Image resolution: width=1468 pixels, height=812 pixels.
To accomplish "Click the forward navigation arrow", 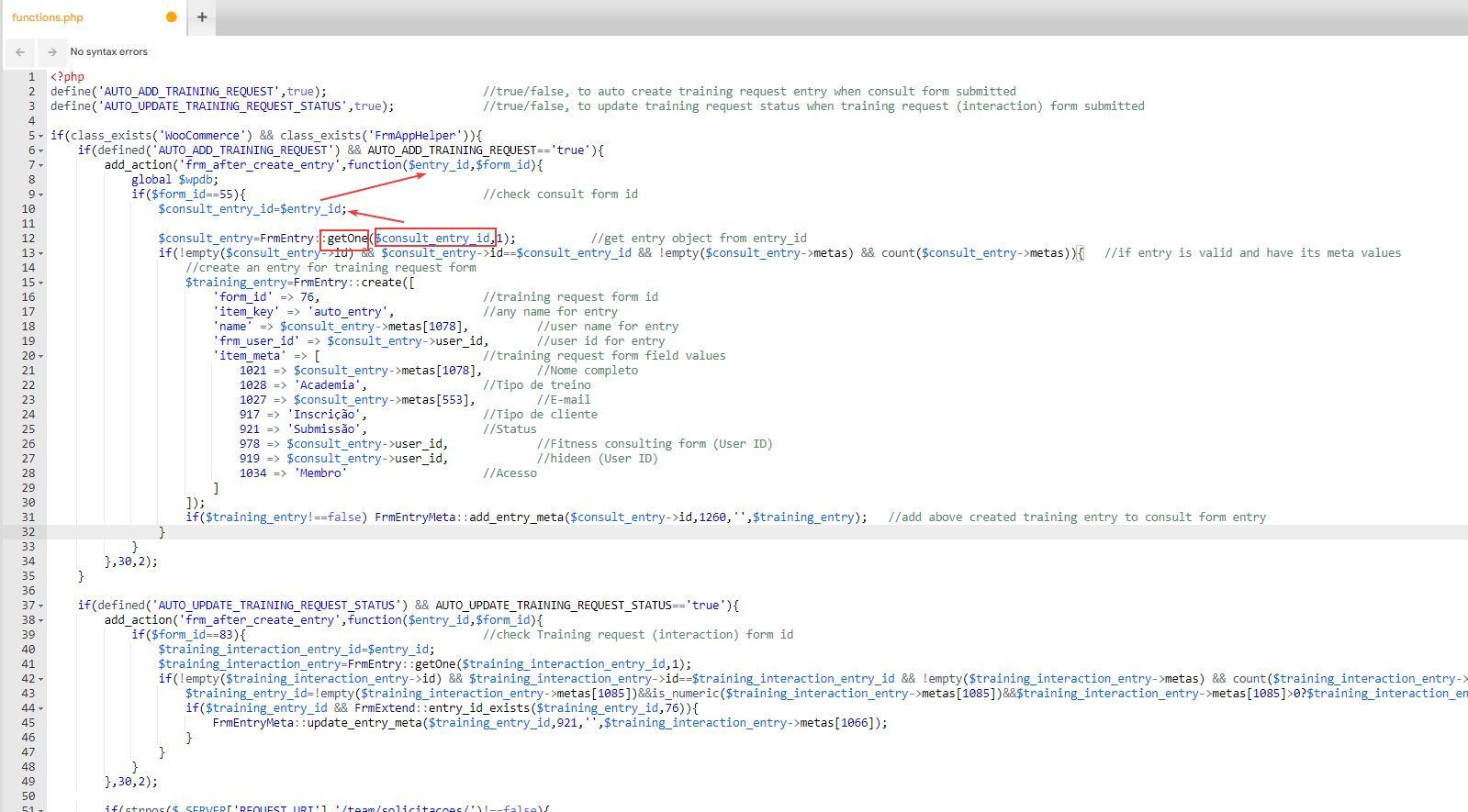I will (51, 52).
